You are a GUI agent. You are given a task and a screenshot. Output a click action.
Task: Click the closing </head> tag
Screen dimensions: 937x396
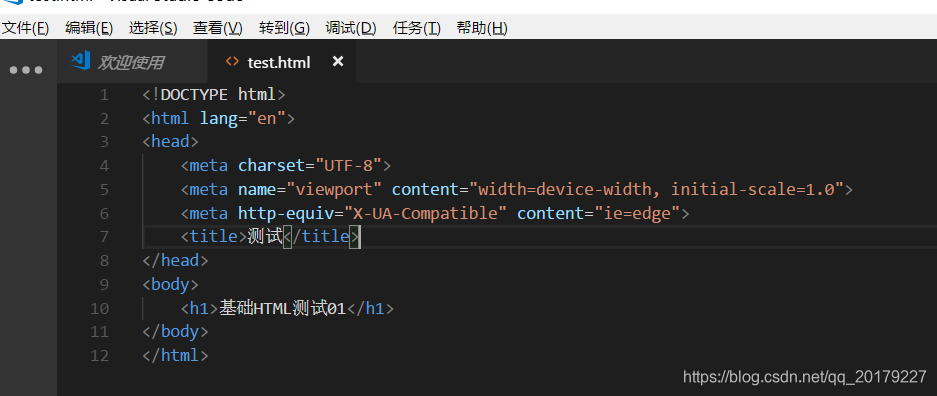(176, 260)
